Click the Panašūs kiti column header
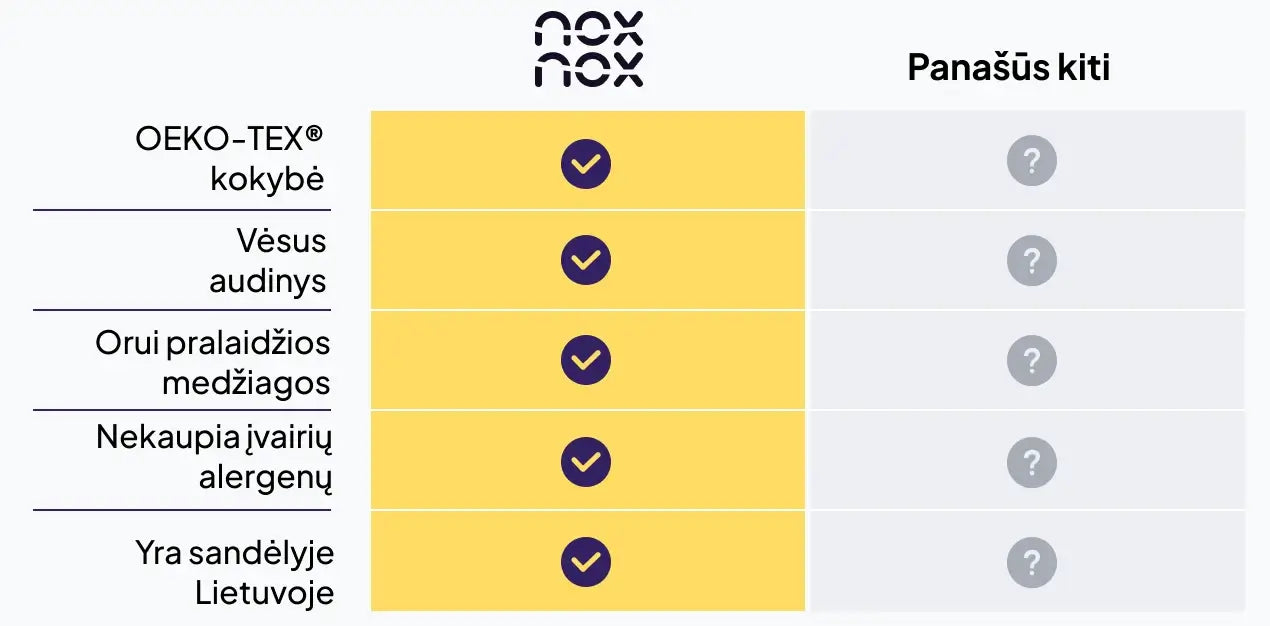The image size is (1270, 626). click(x=1008, y=67)
